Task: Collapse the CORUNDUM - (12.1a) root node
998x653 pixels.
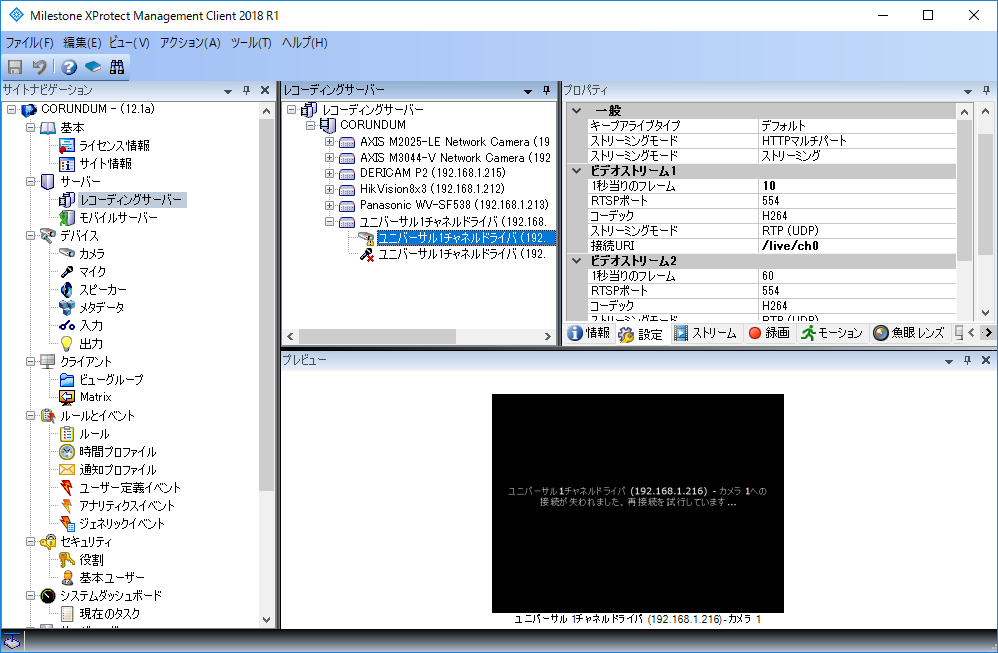Action: click(11, 109)
